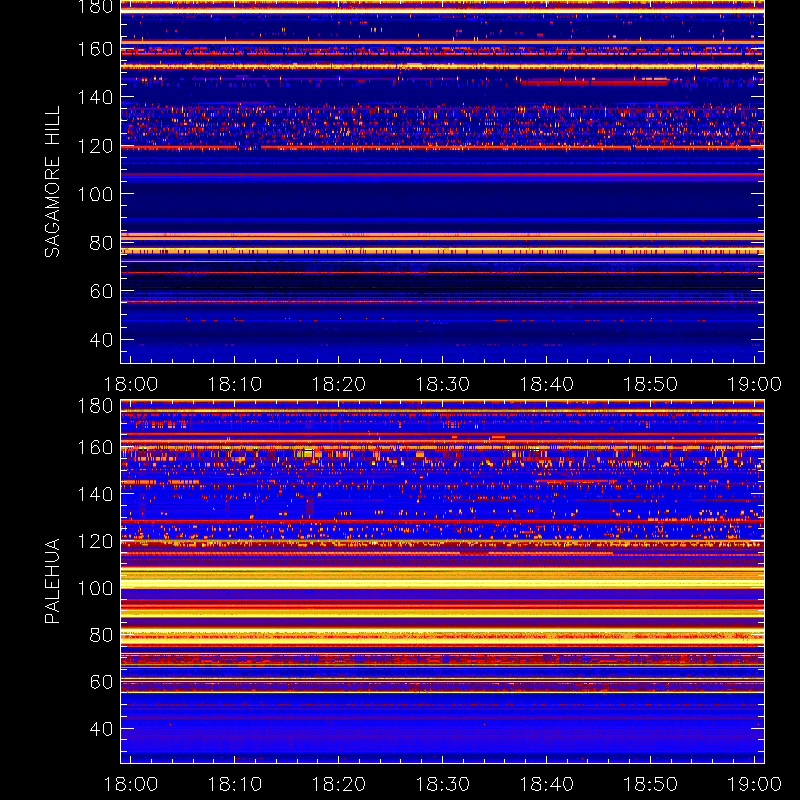Screen dimensions: 800x800
Task: Click the 18:10 time label under Sagamore Hill plot
Action: (x=235, y=384)
